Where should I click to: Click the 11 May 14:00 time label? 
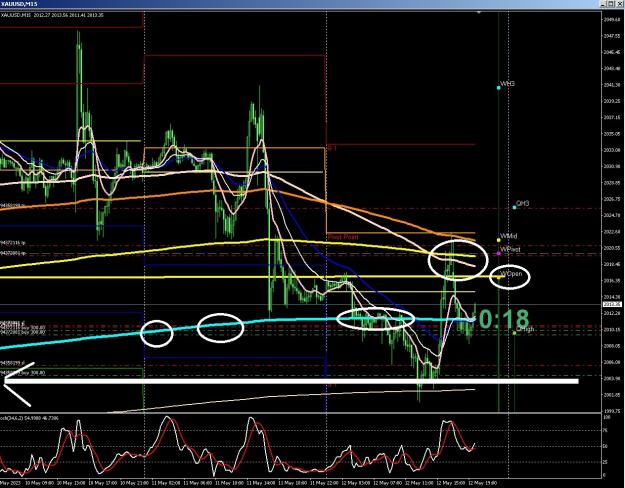(x=261, y=482)
